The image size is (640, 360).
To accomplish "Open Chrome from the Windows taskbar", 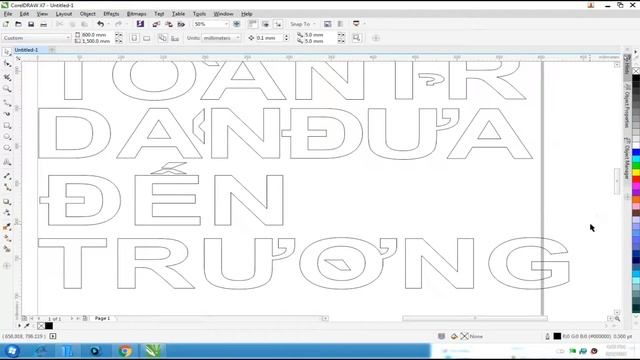I will tap(125, 351).
